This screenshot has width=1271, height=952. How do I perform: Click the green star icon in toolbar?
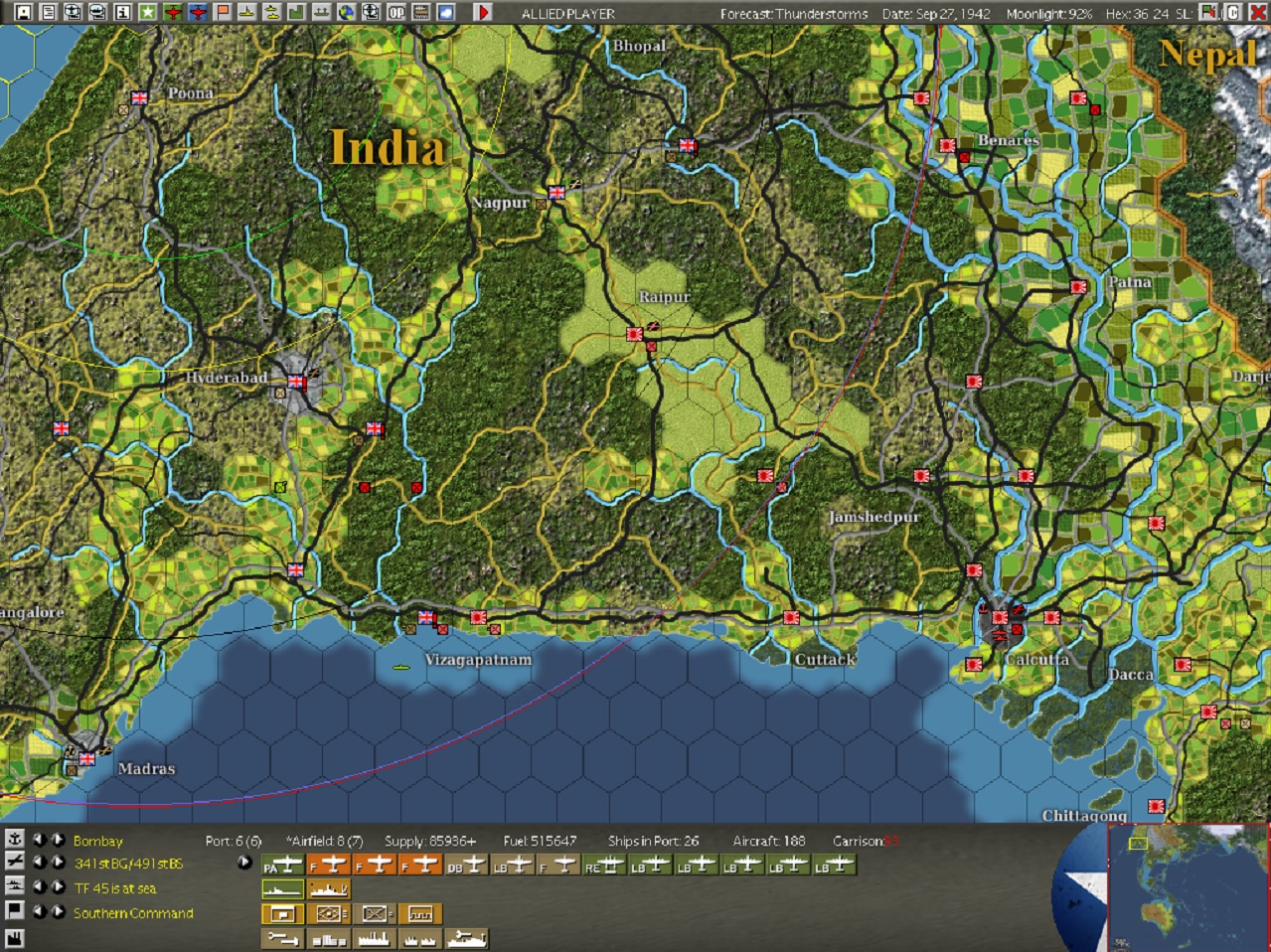[x=147, y=12]
